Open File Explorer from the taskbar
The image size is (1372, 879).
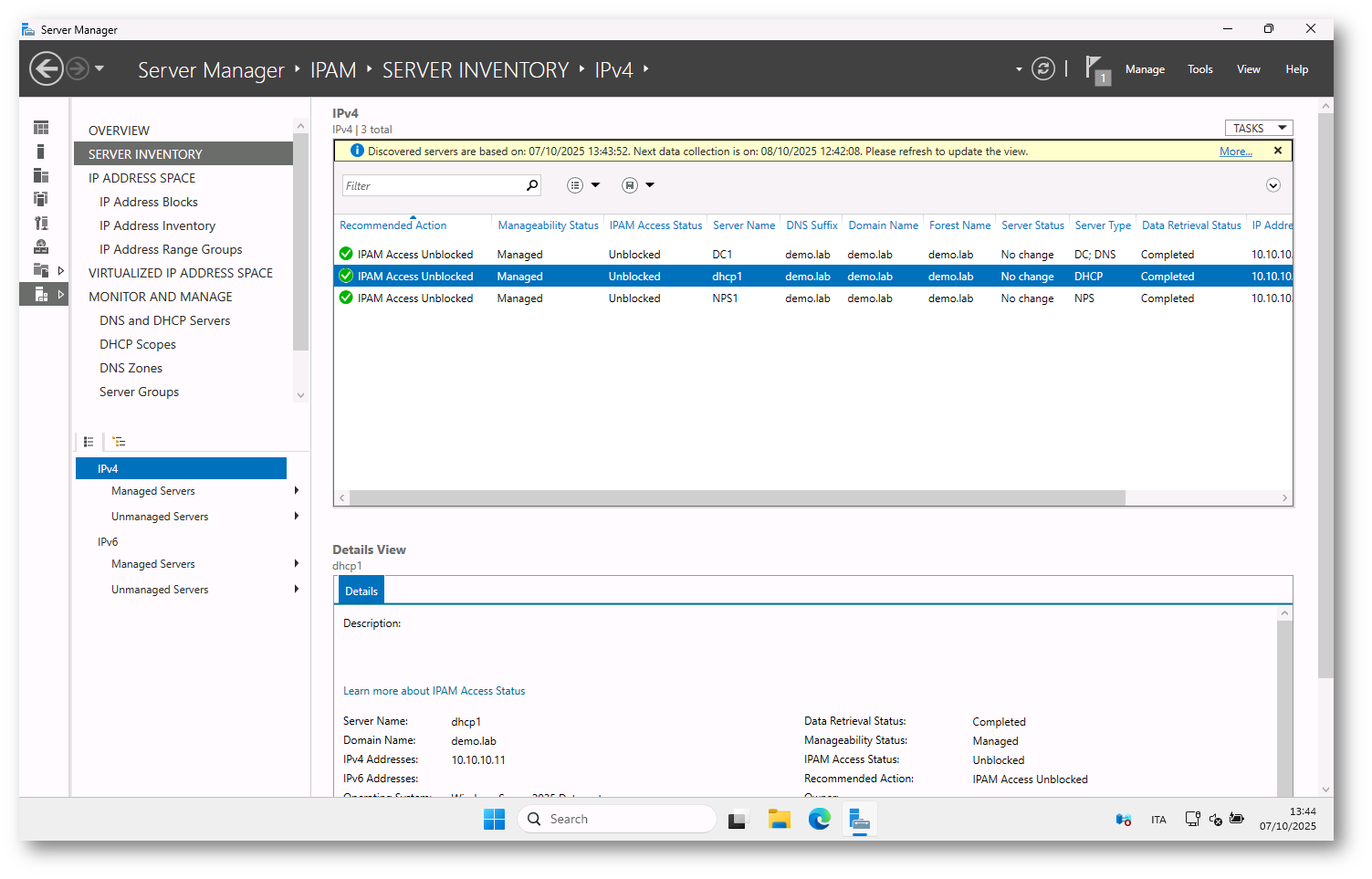[x=779, y=819]
